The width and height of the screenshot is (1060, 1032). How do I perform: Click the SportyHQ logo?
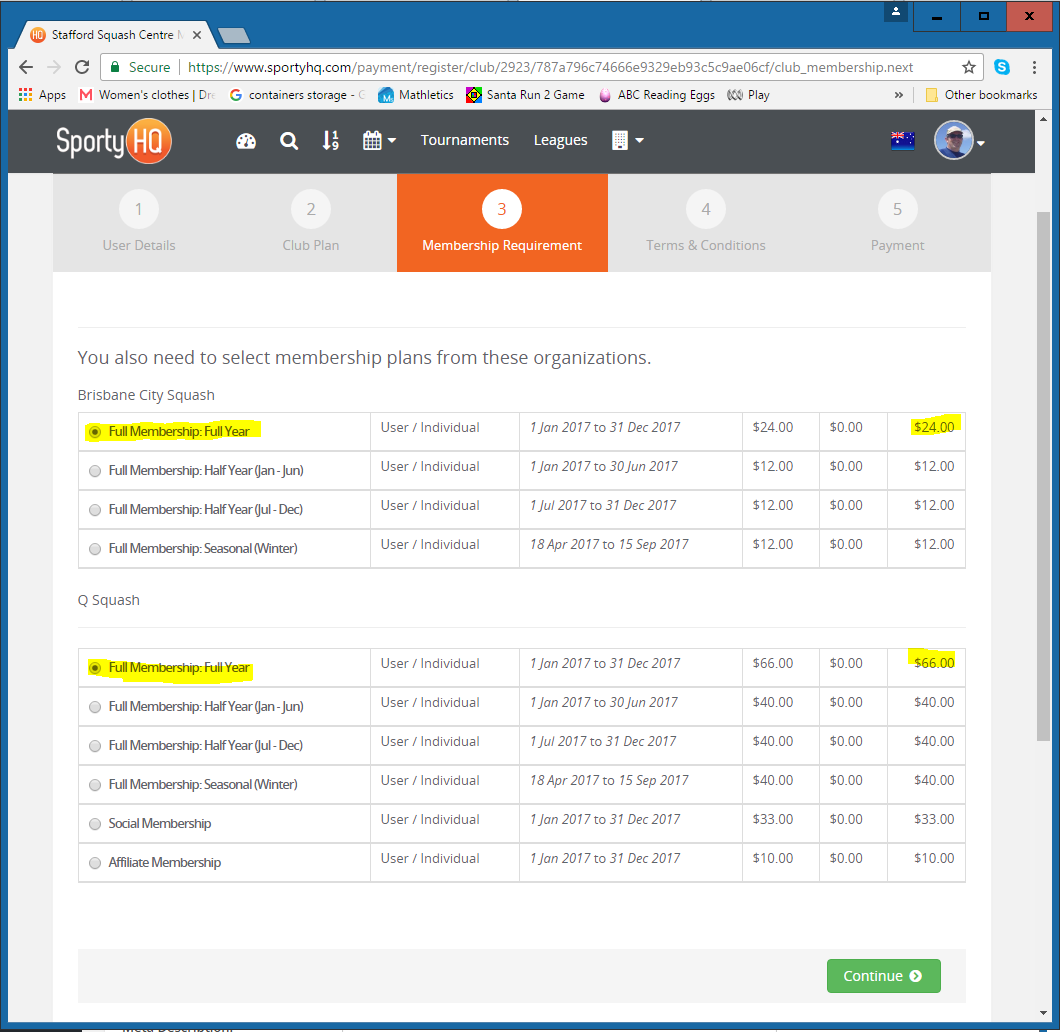(113, 141)
